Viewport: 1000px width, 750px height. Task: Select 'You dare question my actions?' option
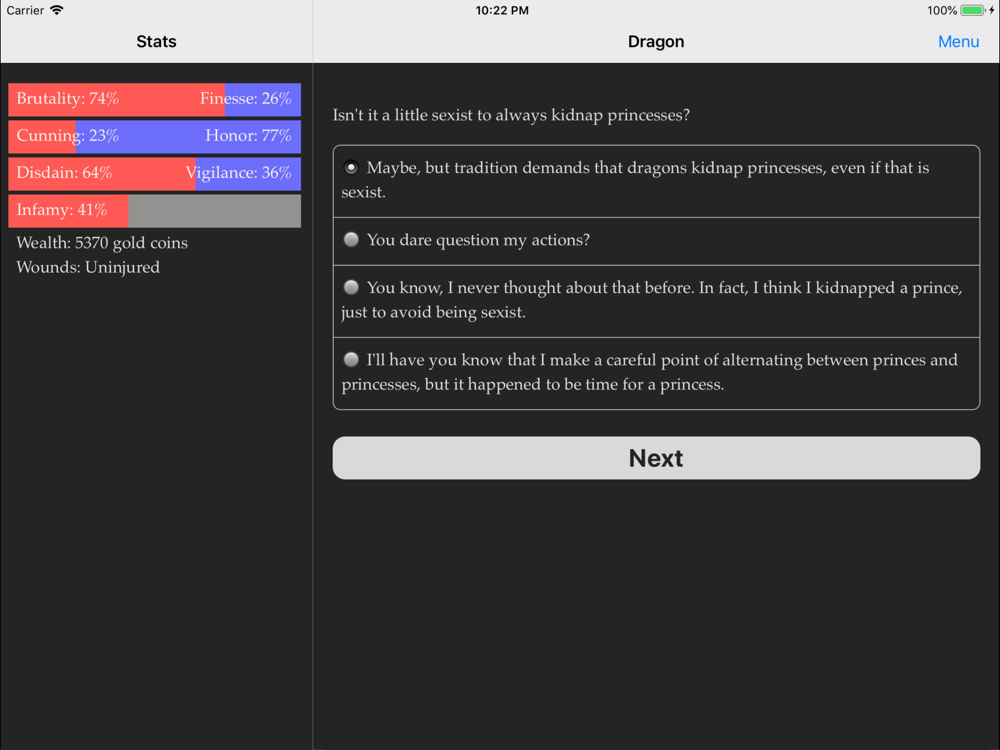pyautogui.click(x=351, y=240)
